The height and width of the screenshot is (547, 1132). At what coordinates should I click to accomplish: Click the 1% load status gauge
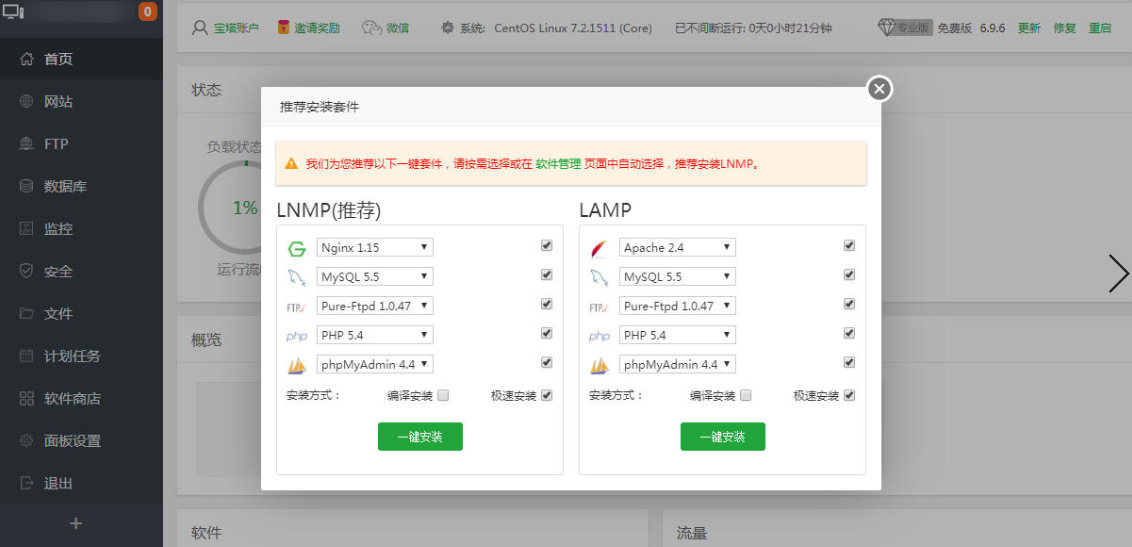tap(244, 208)
